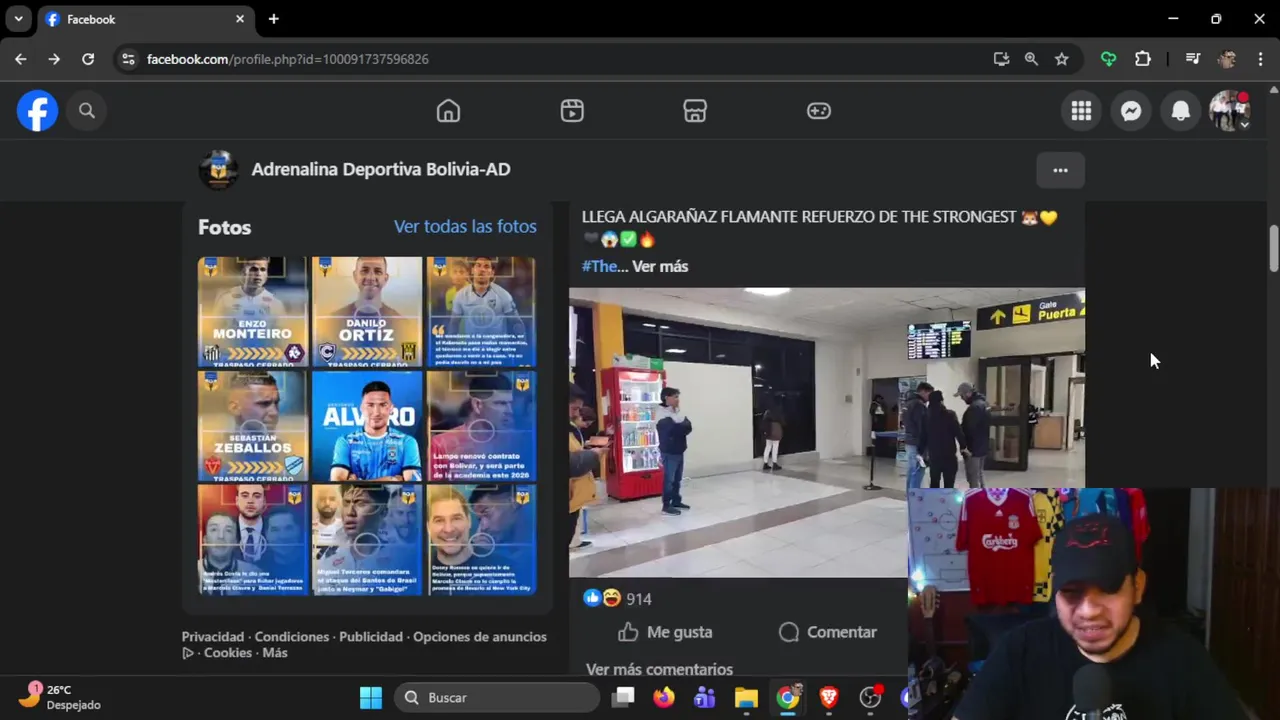Open the page three-dot options button

1060,170
